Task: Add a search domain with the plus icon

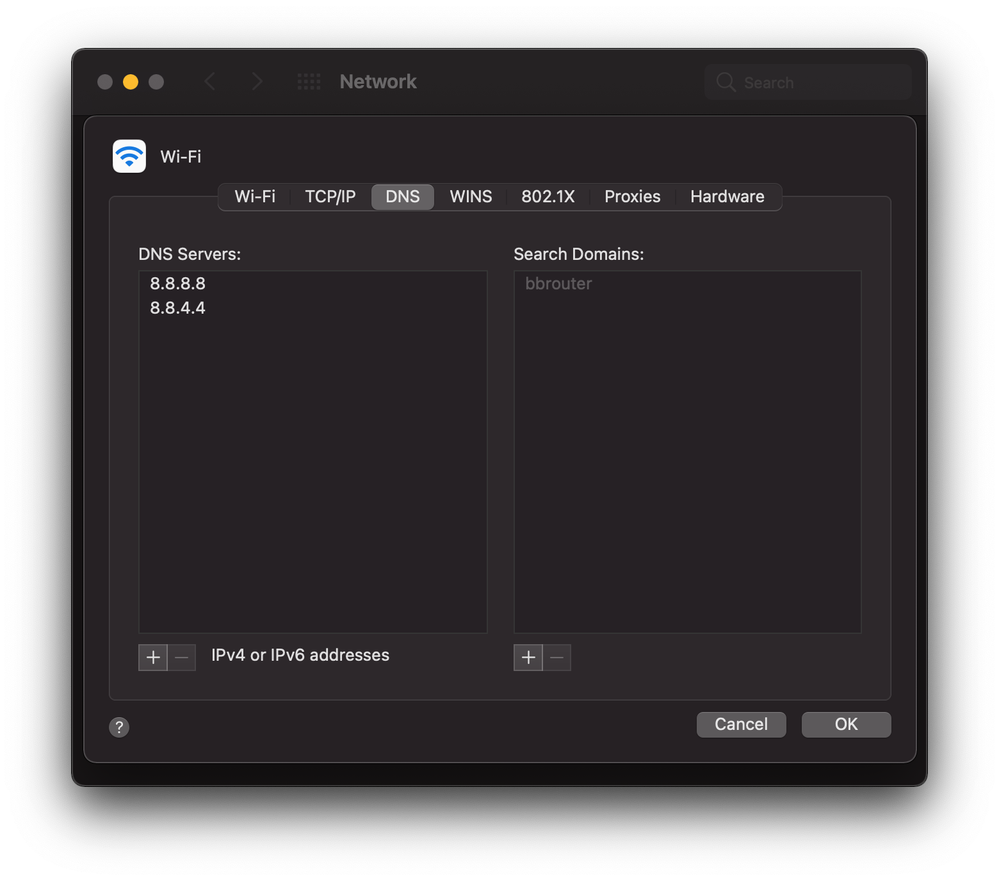Action: (527, 657)
